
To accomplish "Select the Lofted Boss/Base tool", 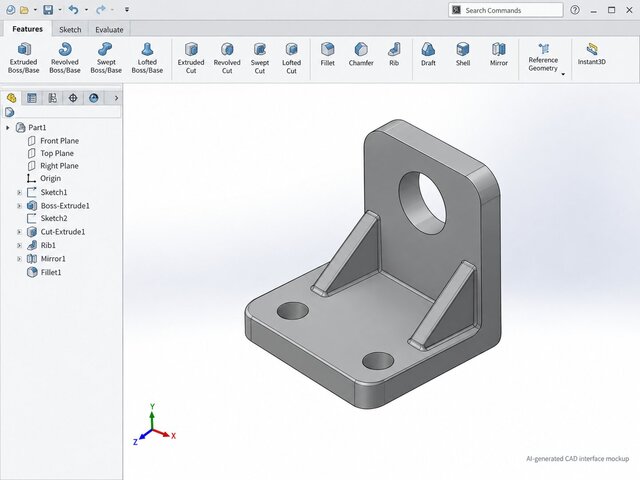I will click(147, 58).
